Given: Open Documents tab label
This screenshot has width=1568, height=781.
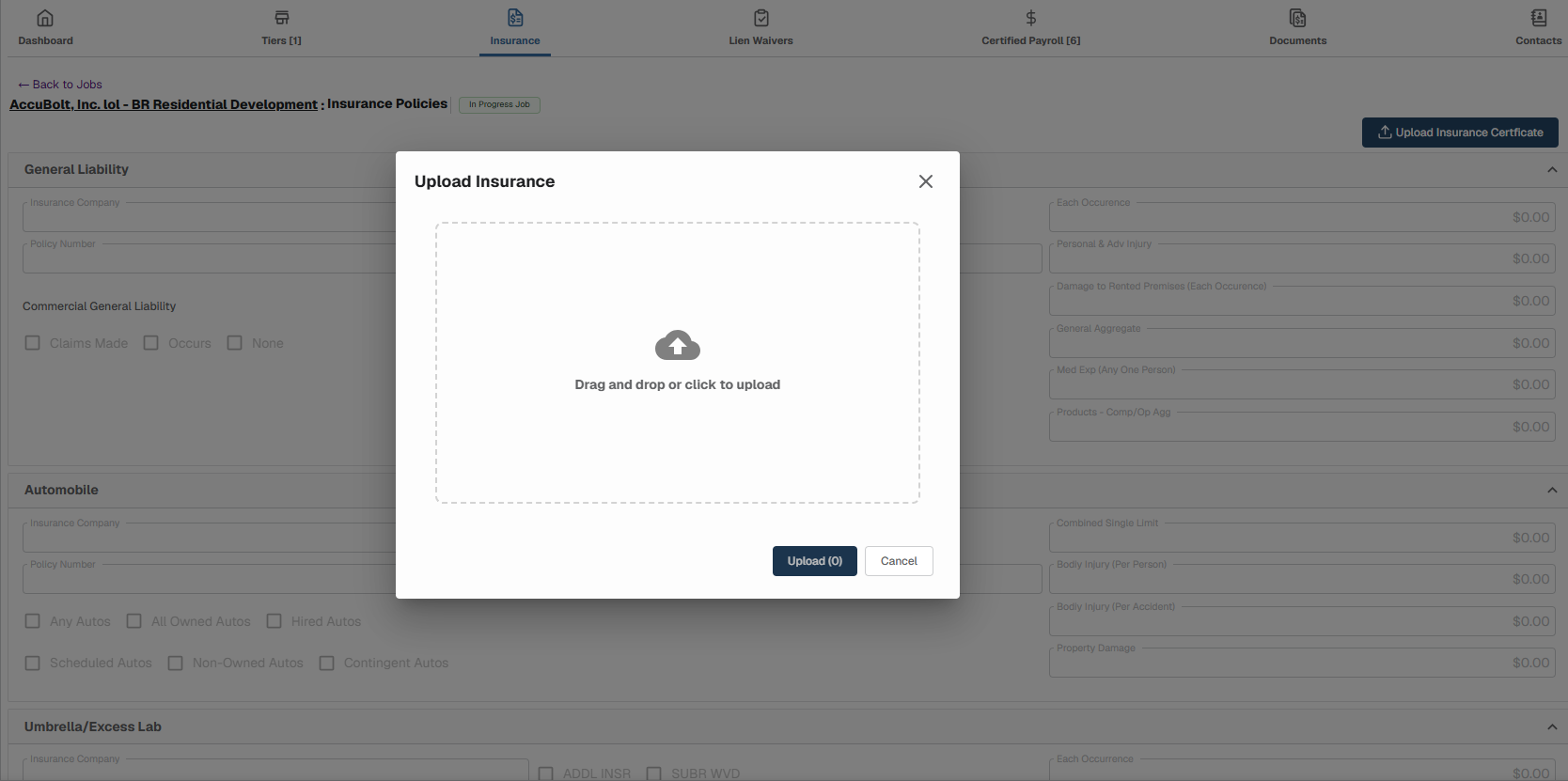Looking at the screenshot, I should pos(1298,40).
